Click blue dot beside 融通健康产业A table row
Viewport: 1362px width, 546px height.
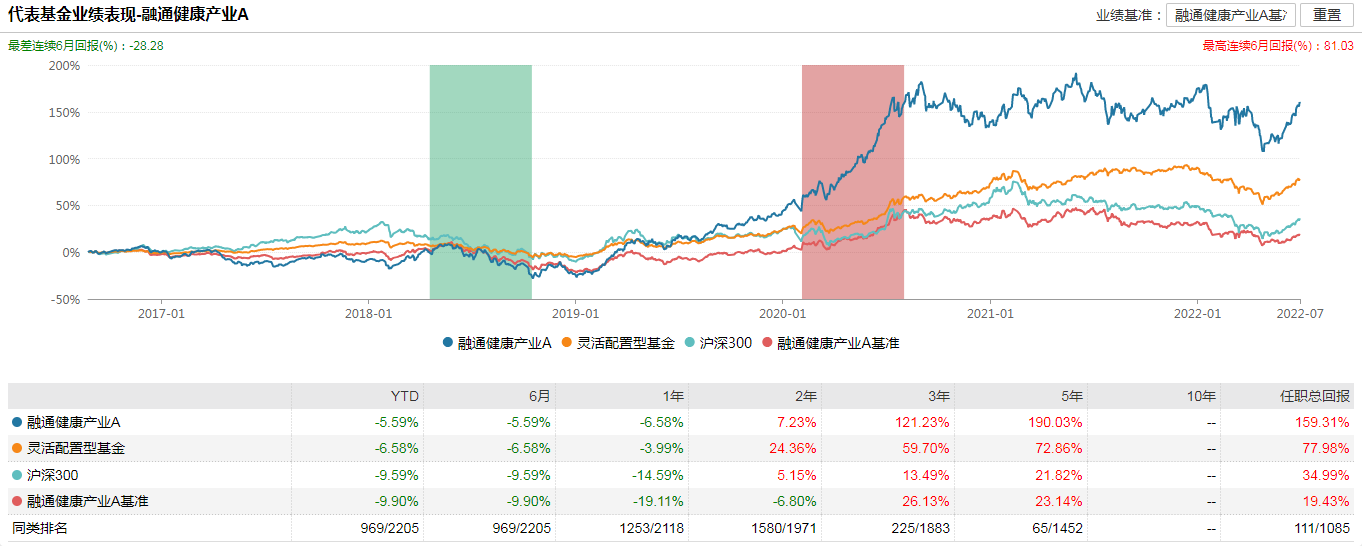pos(17,423)
